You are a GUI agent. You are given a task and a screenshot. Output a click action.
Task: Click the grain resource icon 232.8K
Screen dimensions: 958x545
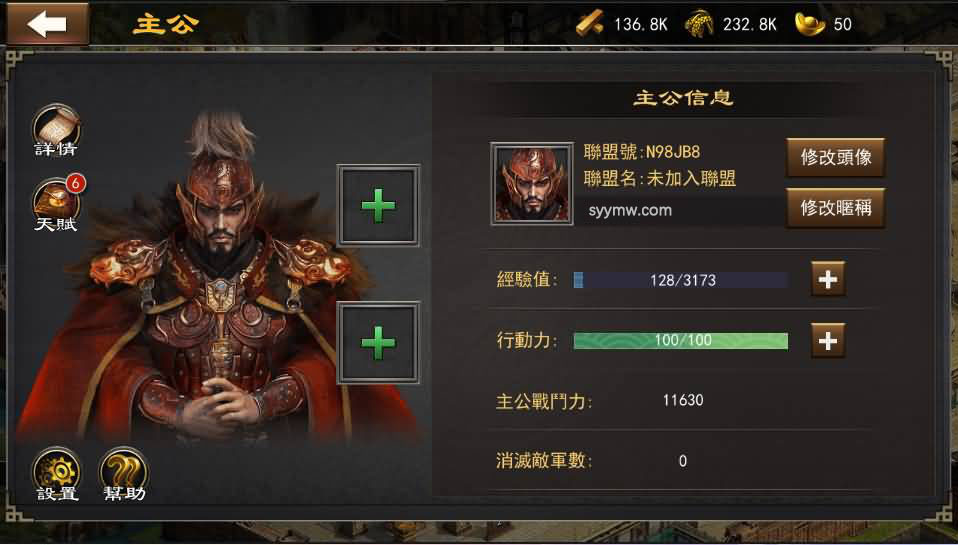click(700, 24)
